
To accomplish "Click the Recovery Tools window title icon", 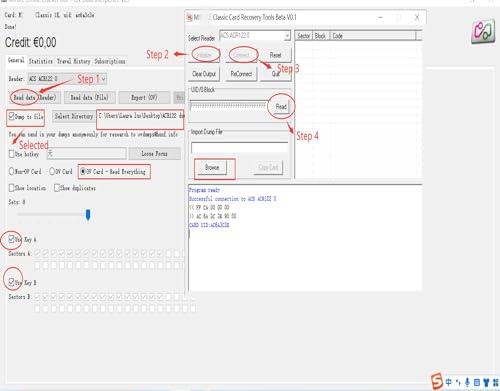I will pos(190,17).
